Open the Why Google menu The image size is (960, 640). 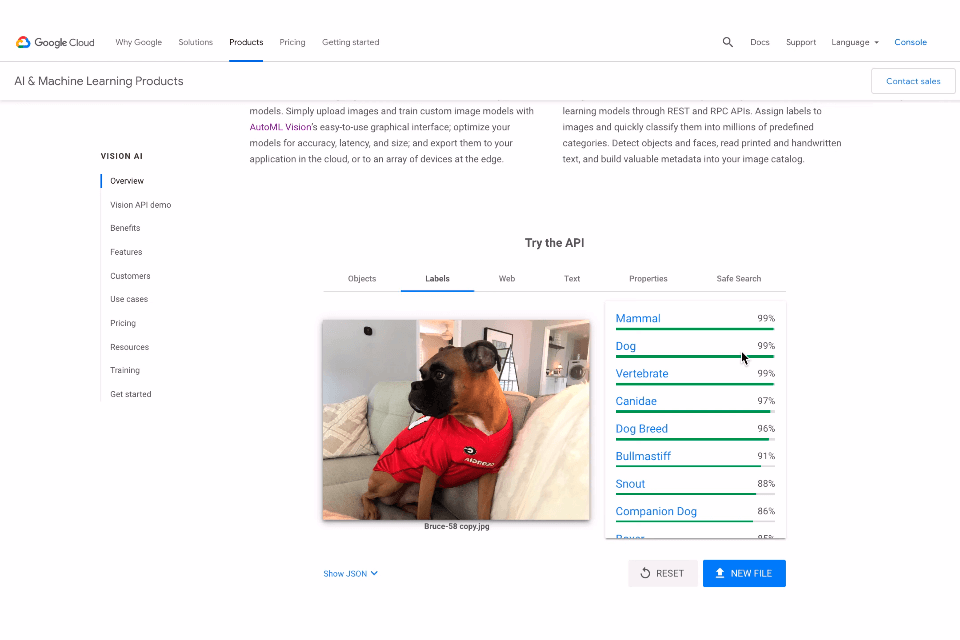point(138,42)
